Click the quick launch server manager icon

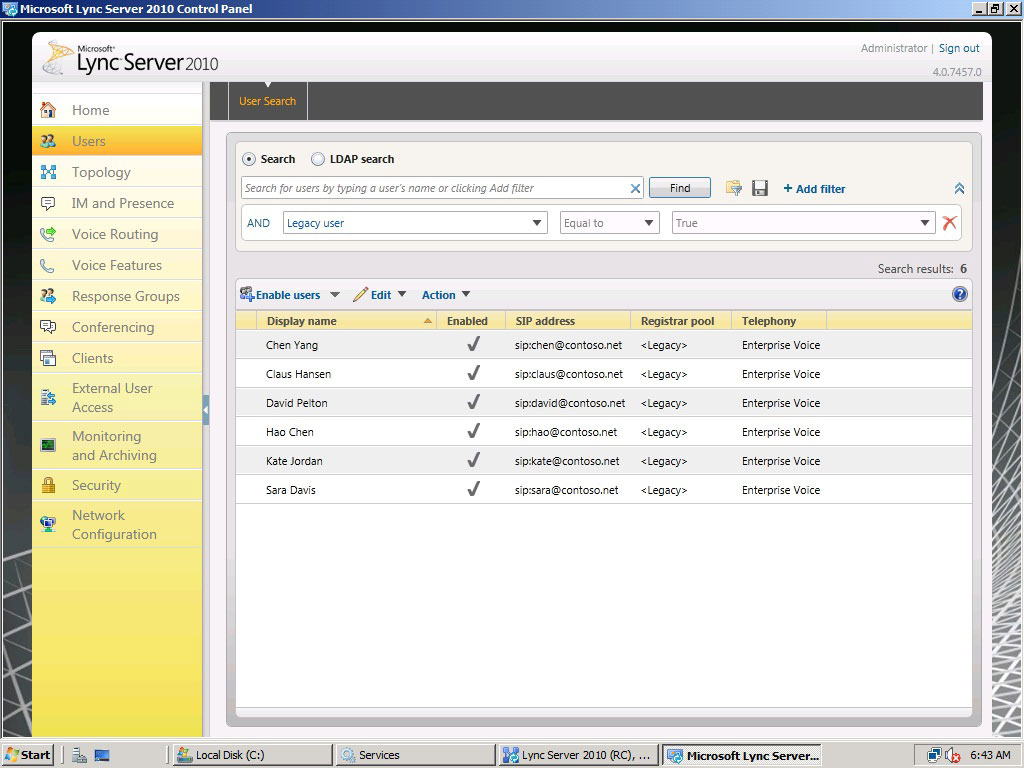(79, 755)
